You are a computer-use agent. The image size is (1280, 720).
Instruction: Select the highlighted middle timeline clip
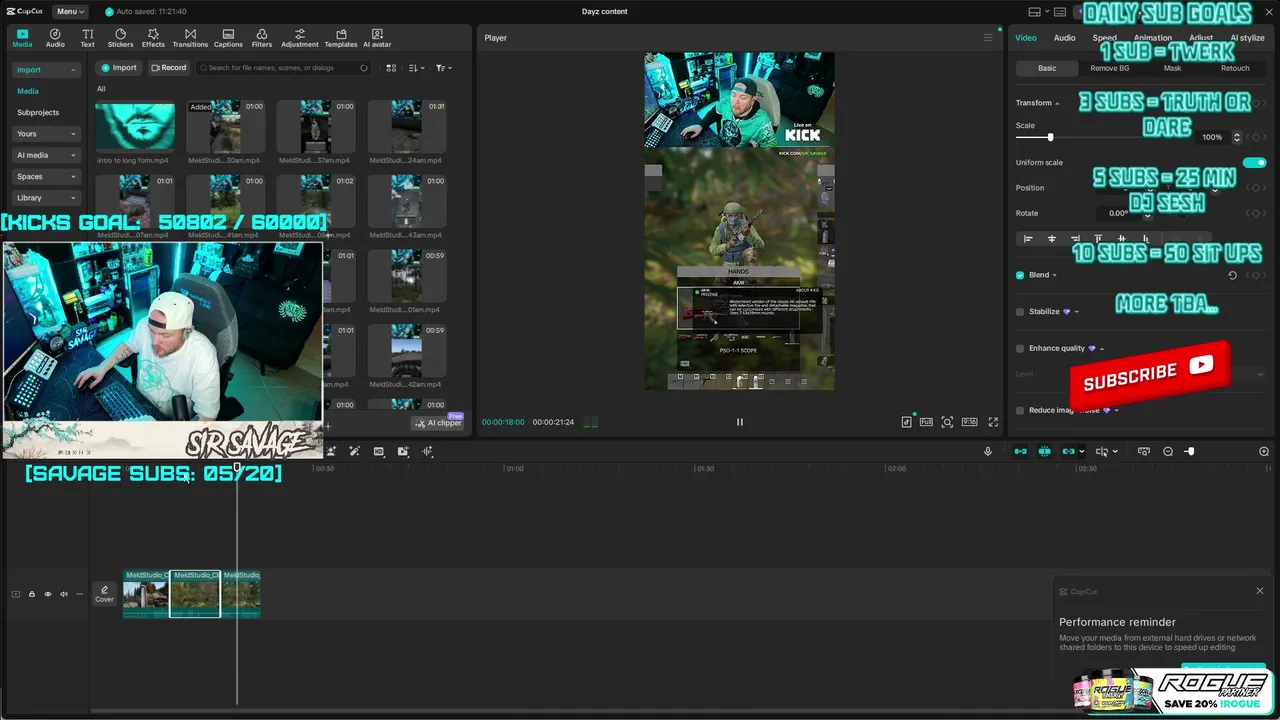click(195, 594)
